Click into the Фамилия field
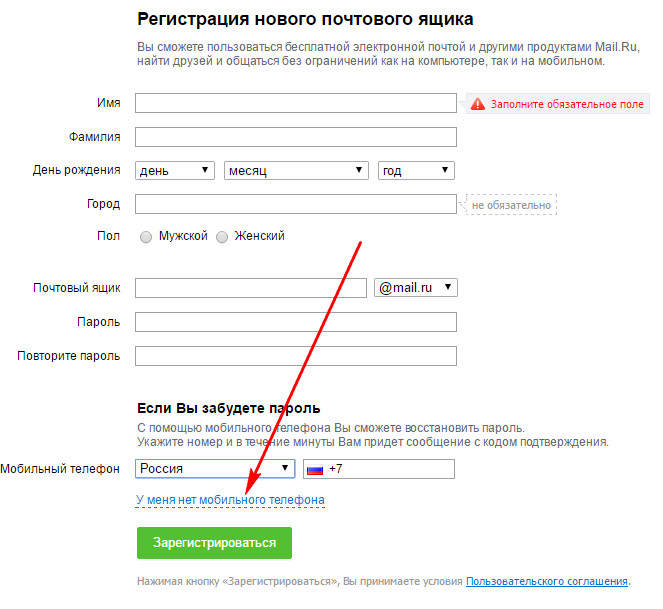Viewport: 663px width, 609px height. point(295,137)
